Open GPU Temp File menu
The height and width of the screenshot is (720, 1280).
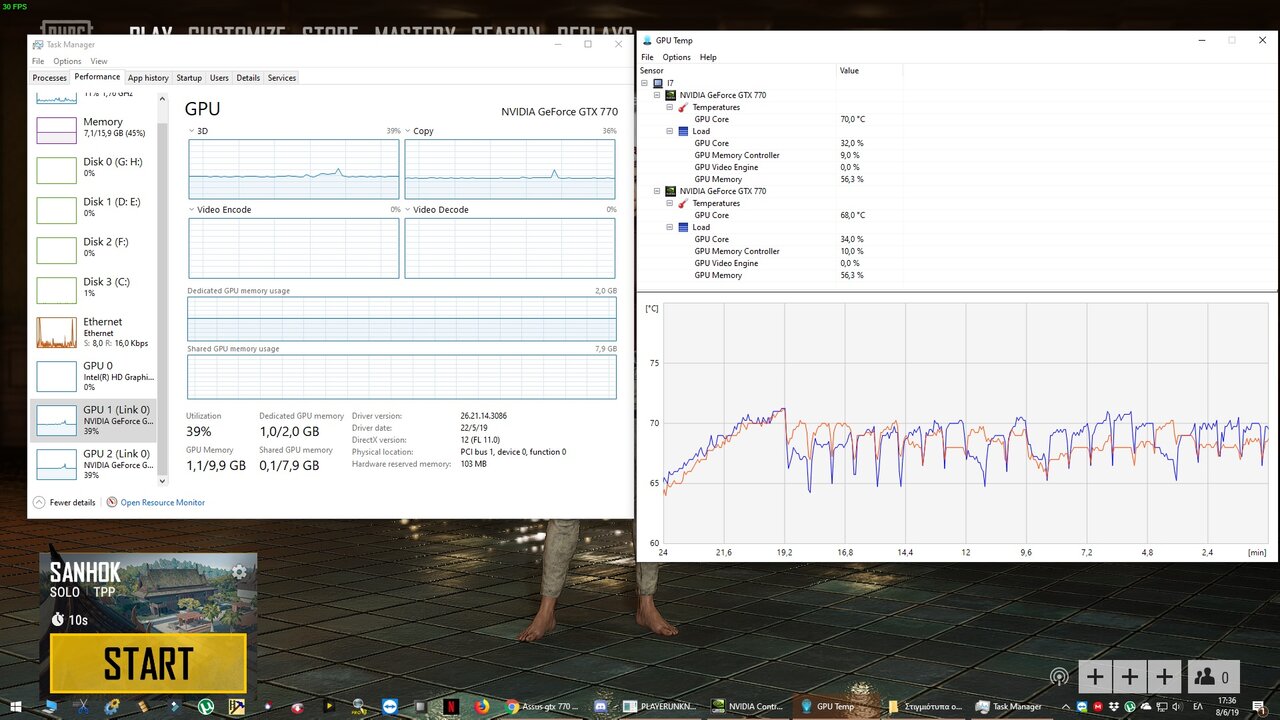[x=648, y=57]
